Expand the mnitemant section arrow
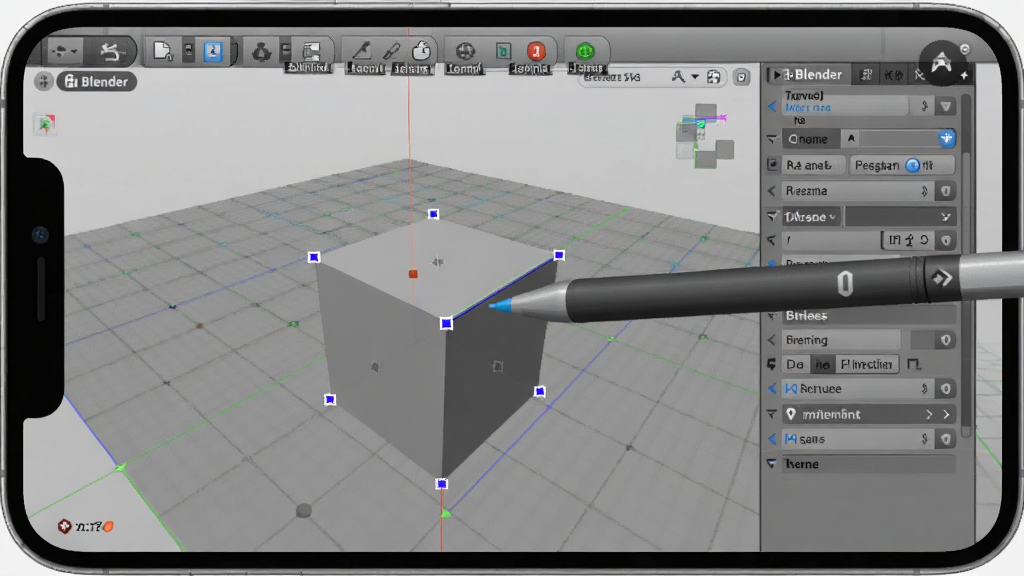The image size is (1024, 576). point(772,414)
